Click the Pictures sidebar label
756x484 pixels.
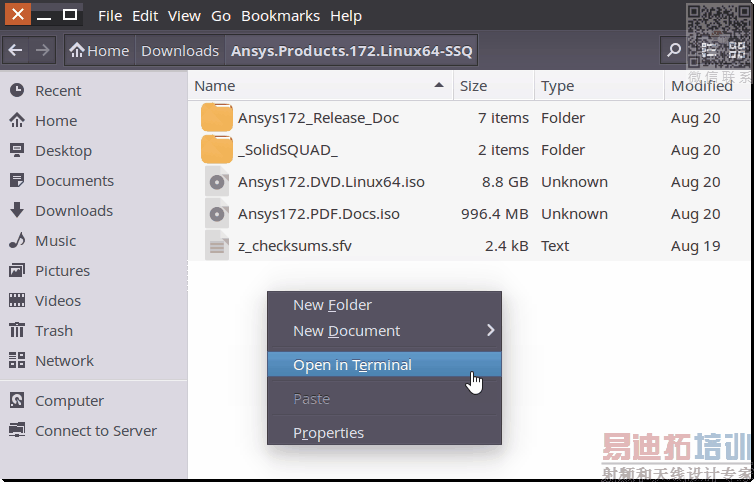click(62, 271)
